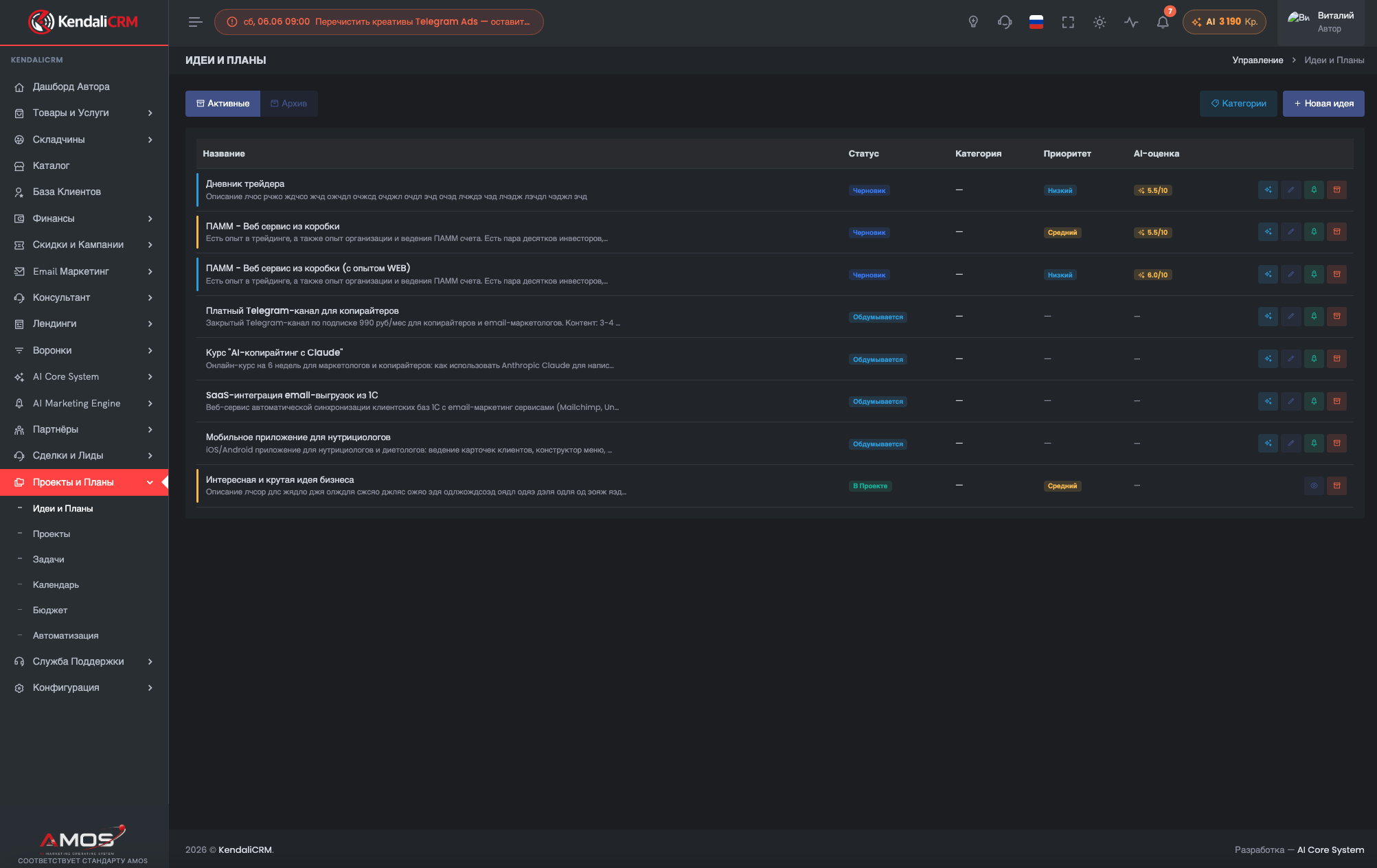Open the Виталий Автор profile menu

(1321, 22)
